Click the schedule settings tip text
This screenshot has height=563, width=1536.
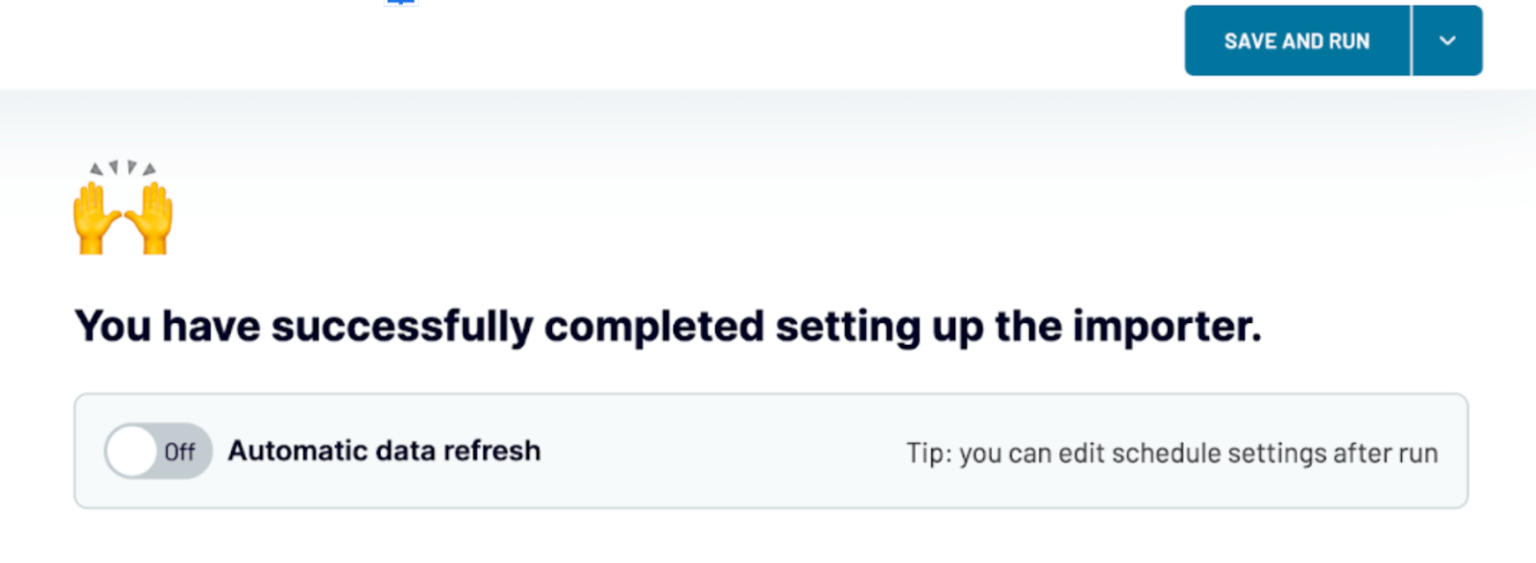click(1172, 453)
